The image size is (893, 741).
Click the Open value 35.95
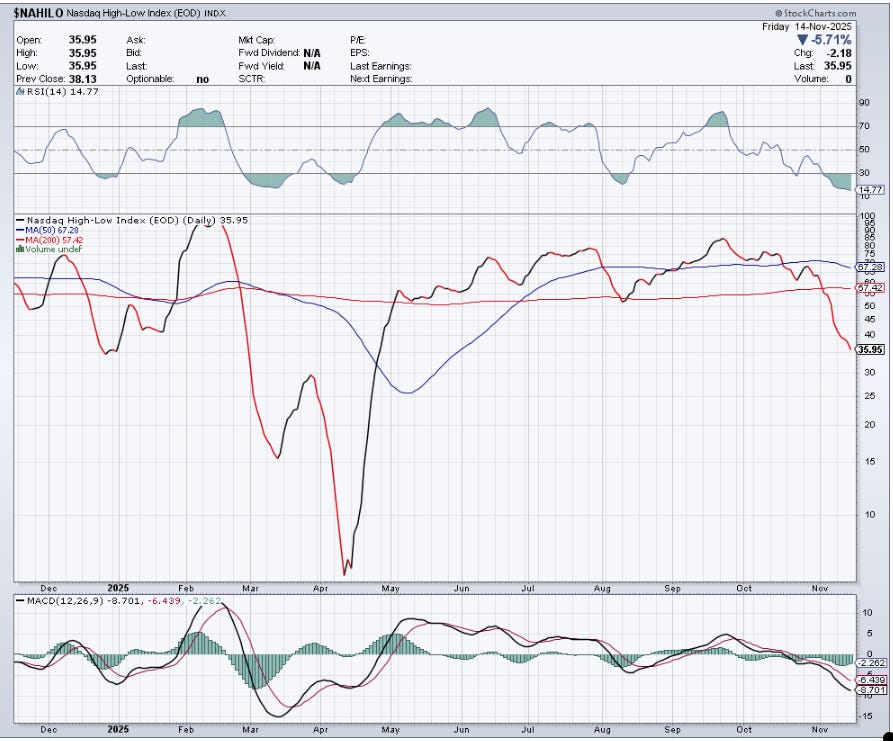point(83,40)
